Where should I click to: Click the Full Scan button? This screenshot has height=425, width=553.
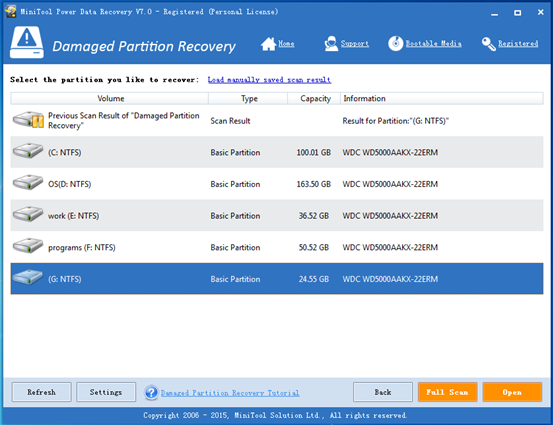coord(448,392)
